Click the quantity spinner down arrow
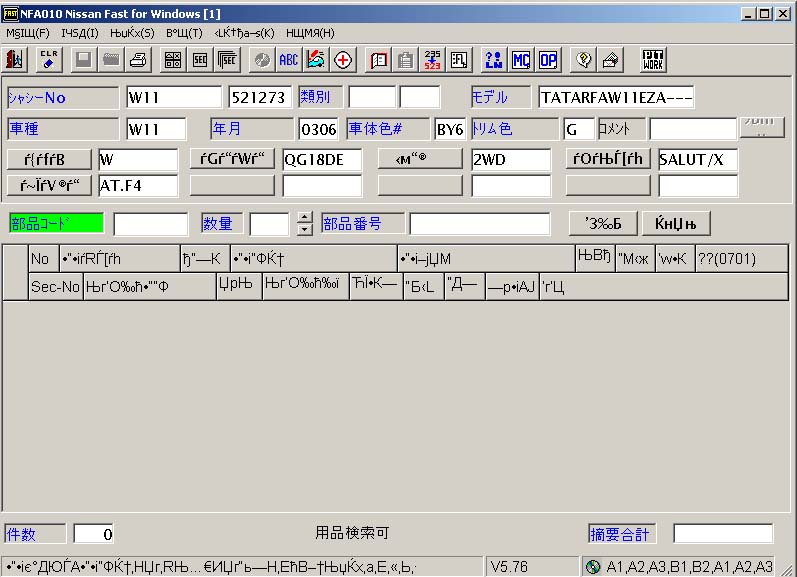797x577 pixels. click(x=304, y=229)
